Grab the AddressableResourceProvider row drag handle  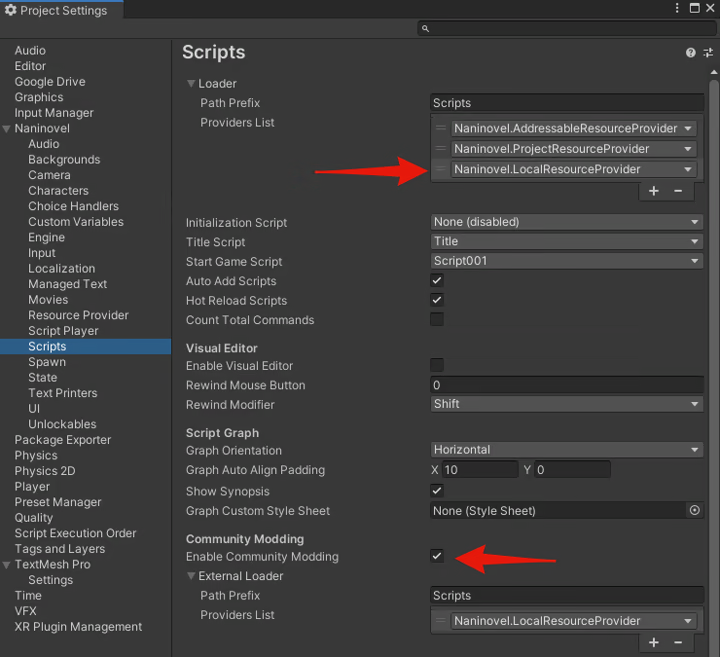pyautogui.click(x=441, y=128)
